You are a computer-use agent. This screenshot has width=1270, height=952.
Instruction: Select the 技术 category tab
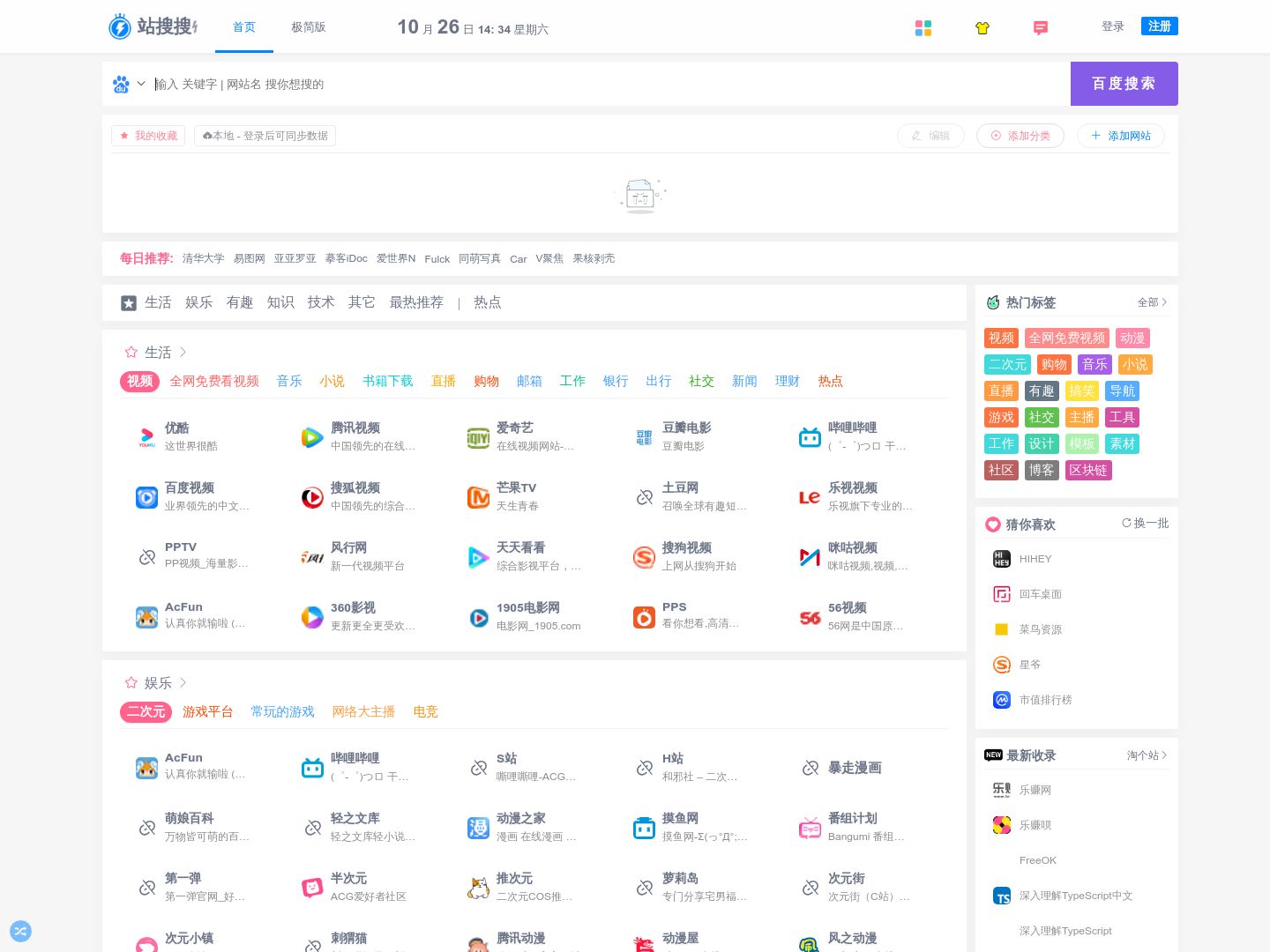[321, 302]
